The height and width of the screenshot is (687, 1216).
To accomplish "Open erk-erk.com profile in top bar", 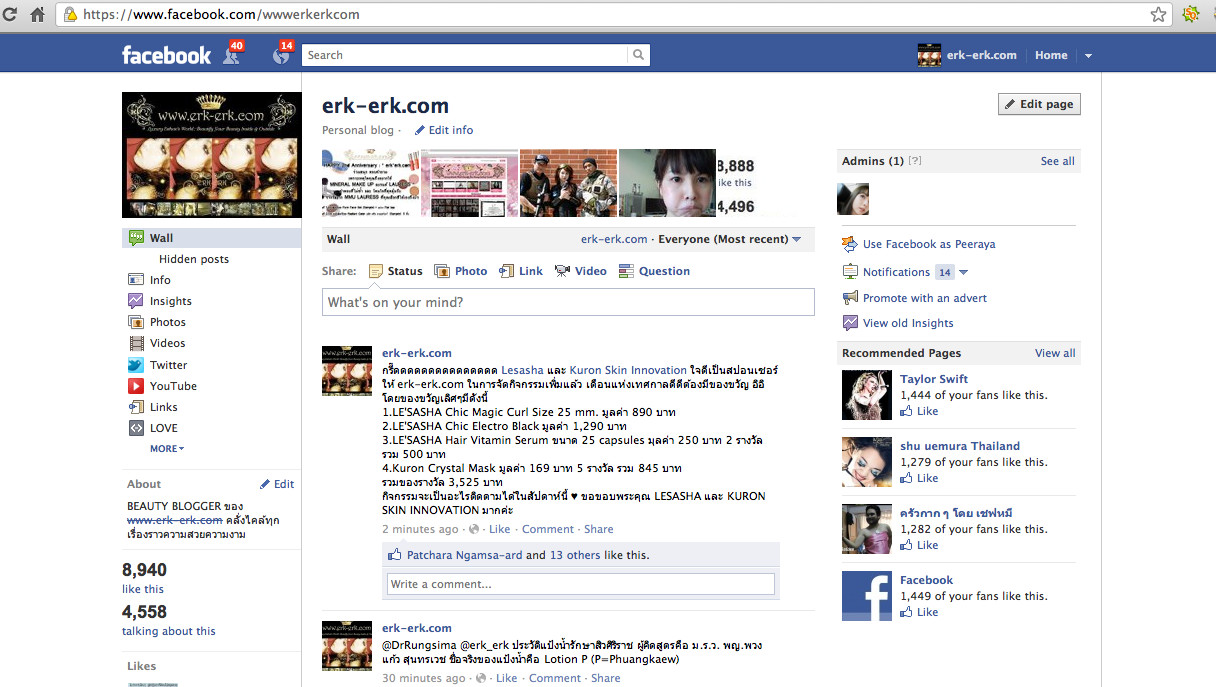I will pyautogui.click(x=967, y=56).
